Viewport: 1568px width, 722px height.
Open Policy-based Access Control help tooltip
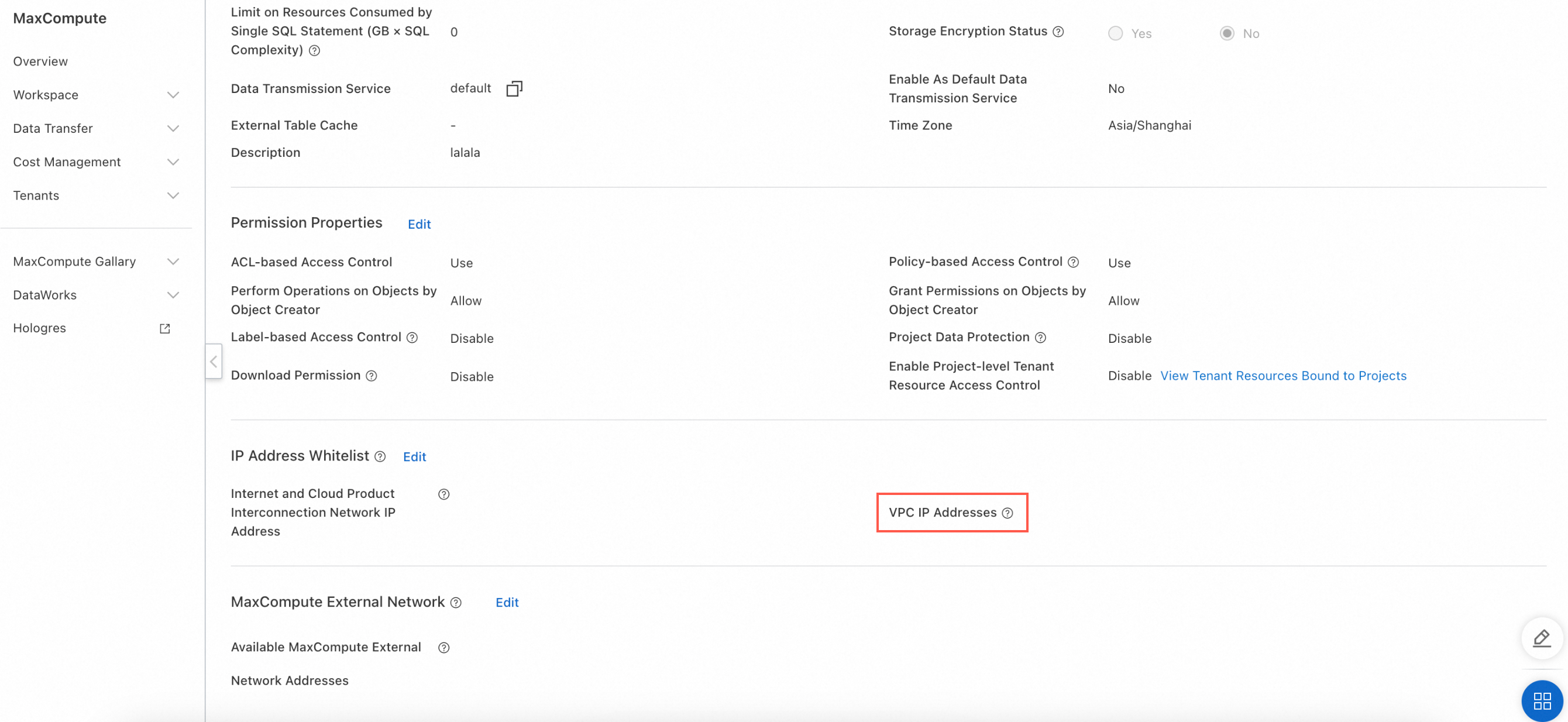click(x=1074, y=262)
